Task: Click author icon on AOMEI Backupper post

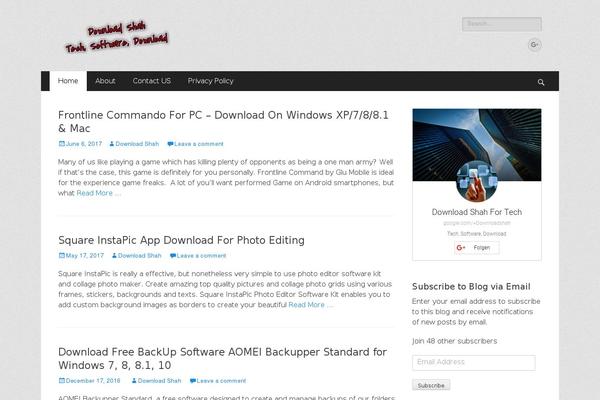Action: [x=134, y=381]
